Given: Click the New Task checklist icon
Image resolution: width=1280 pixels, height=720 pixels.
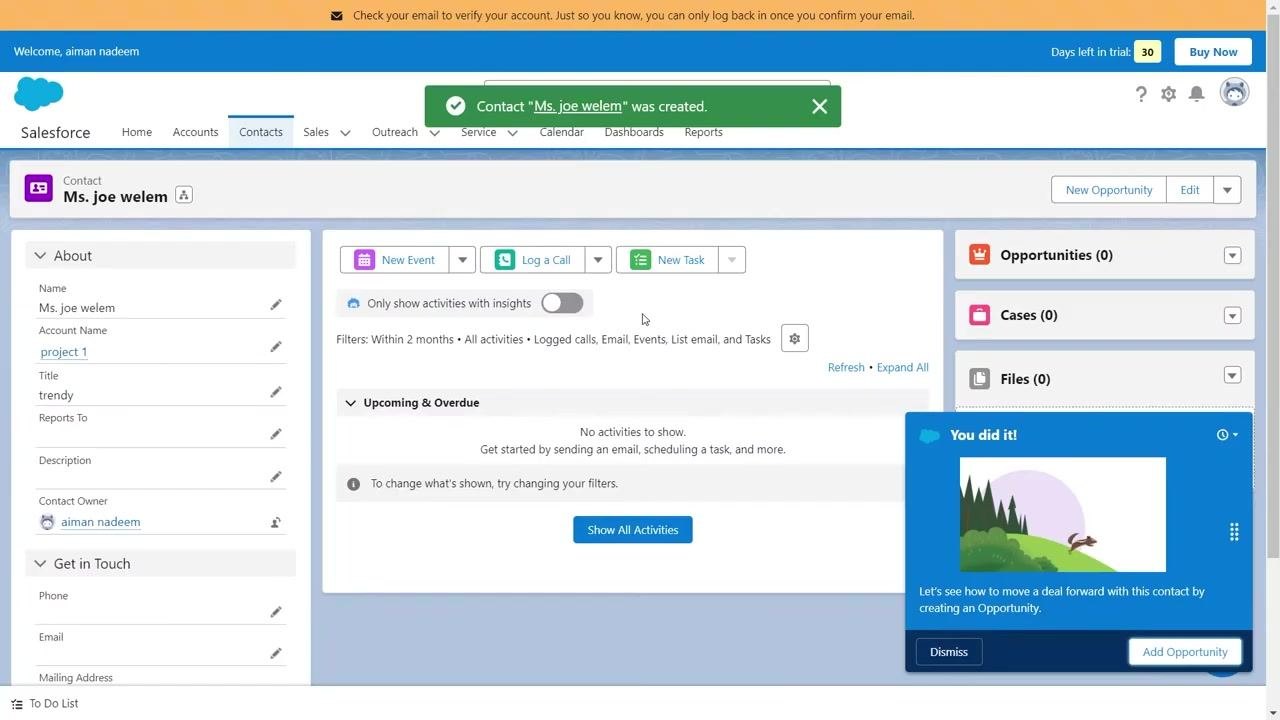Looking at the screenshot, I should pyautogui.click(x=640, y=260).
